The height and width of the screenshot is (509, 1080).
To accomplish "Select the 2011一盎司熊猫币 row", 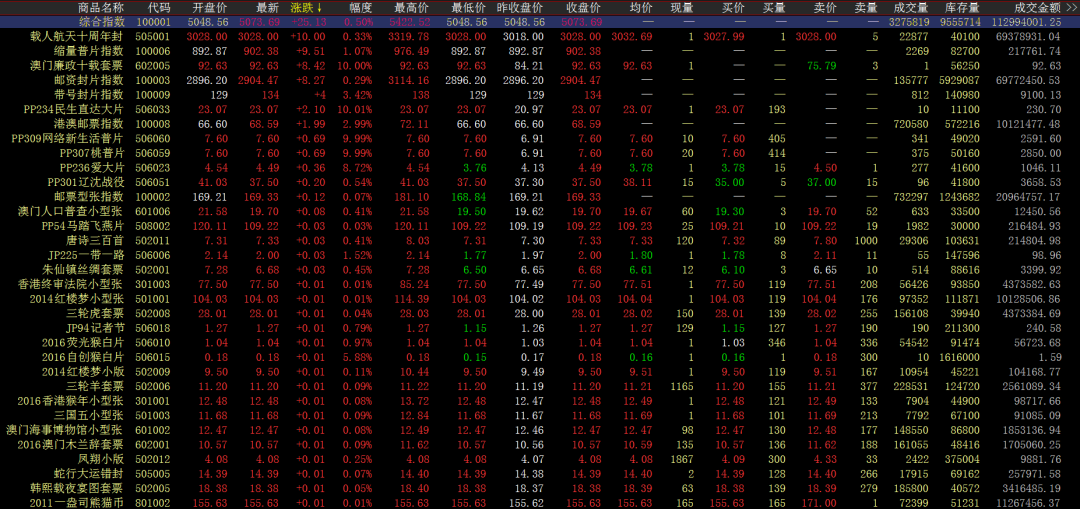I will pos(540,502).
